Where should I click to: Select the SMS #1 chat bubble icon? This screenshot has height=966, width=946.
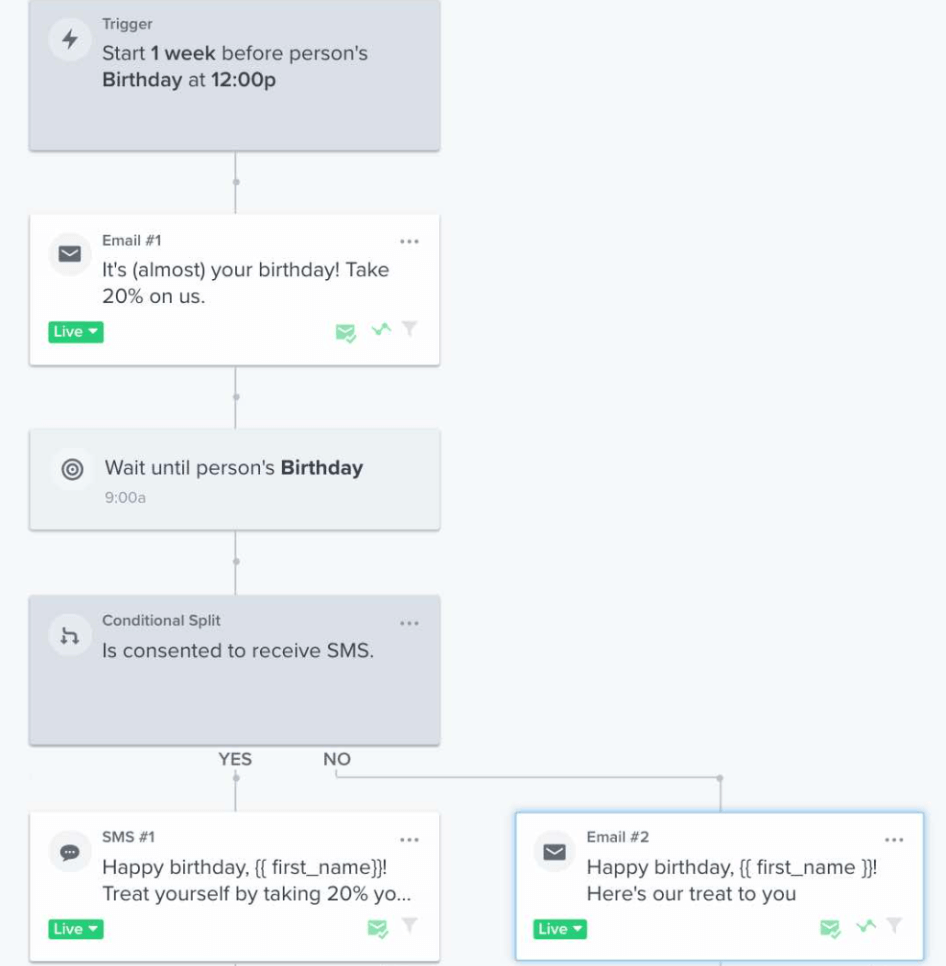coord(70,851)
